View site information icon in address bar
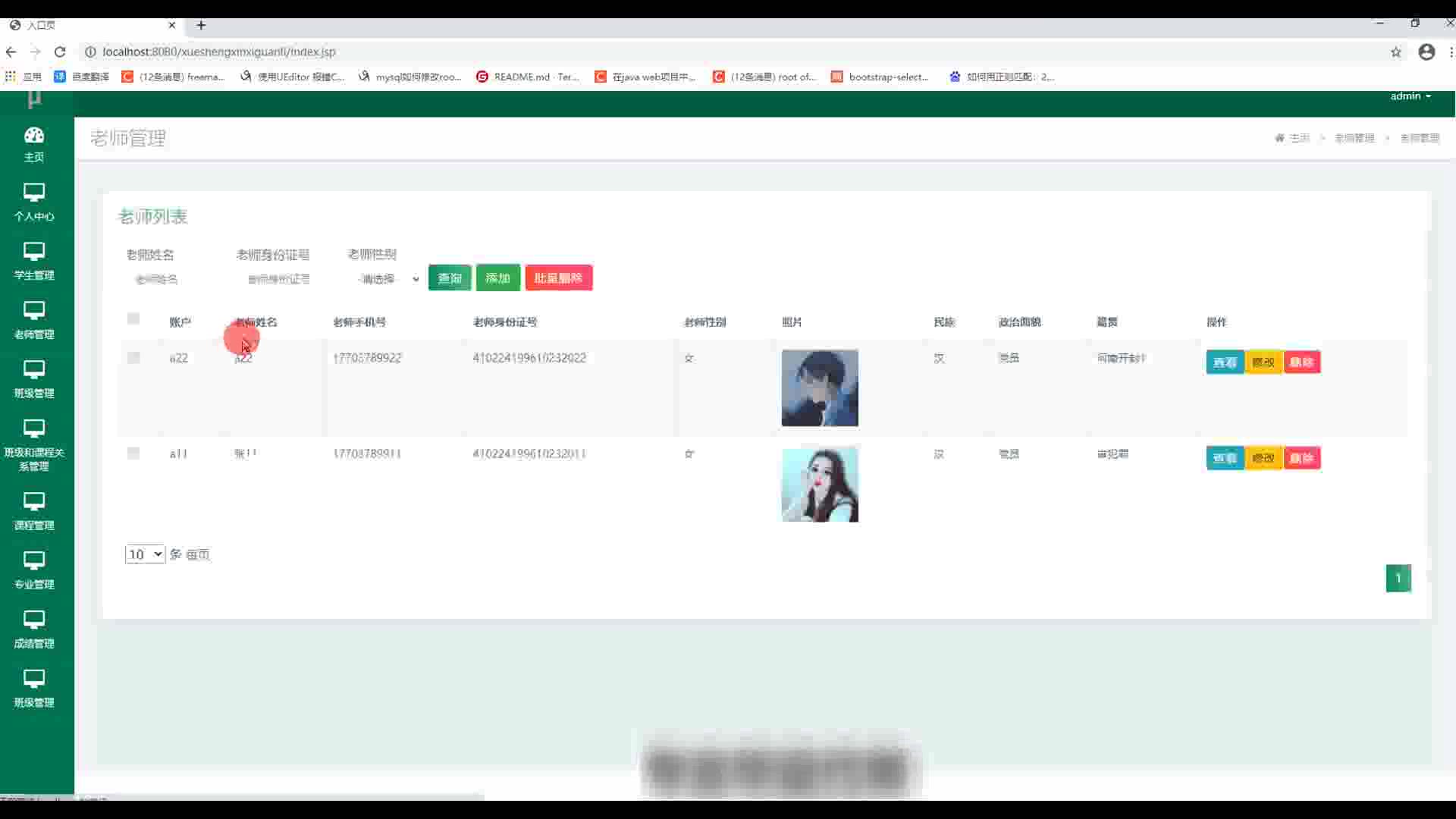Screen dimensions: 1456x819 (x=90, y=52)
